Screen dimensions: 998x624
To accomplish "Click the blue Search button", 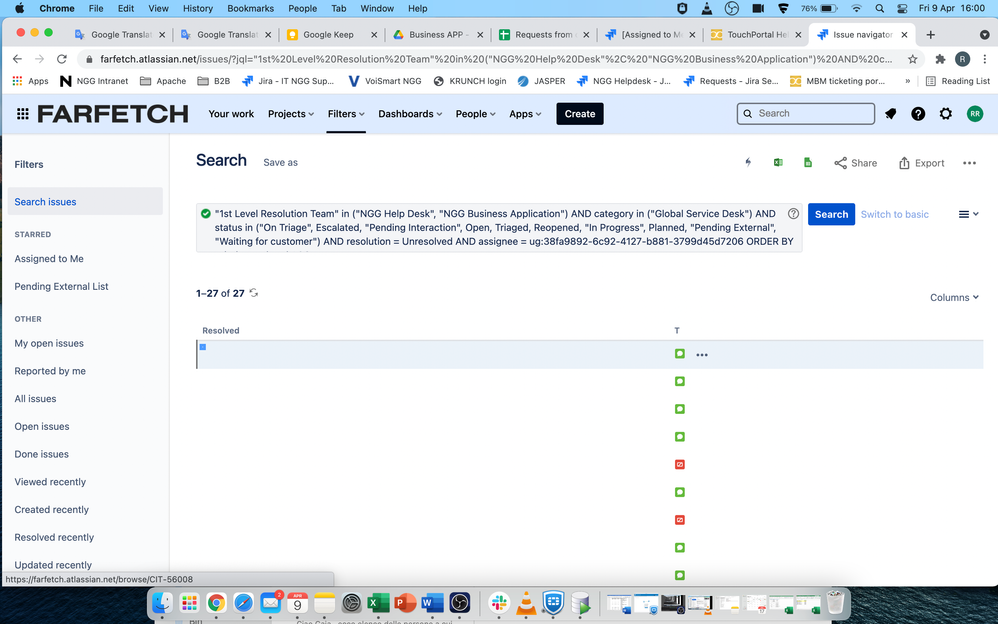I will coord(830,214).
